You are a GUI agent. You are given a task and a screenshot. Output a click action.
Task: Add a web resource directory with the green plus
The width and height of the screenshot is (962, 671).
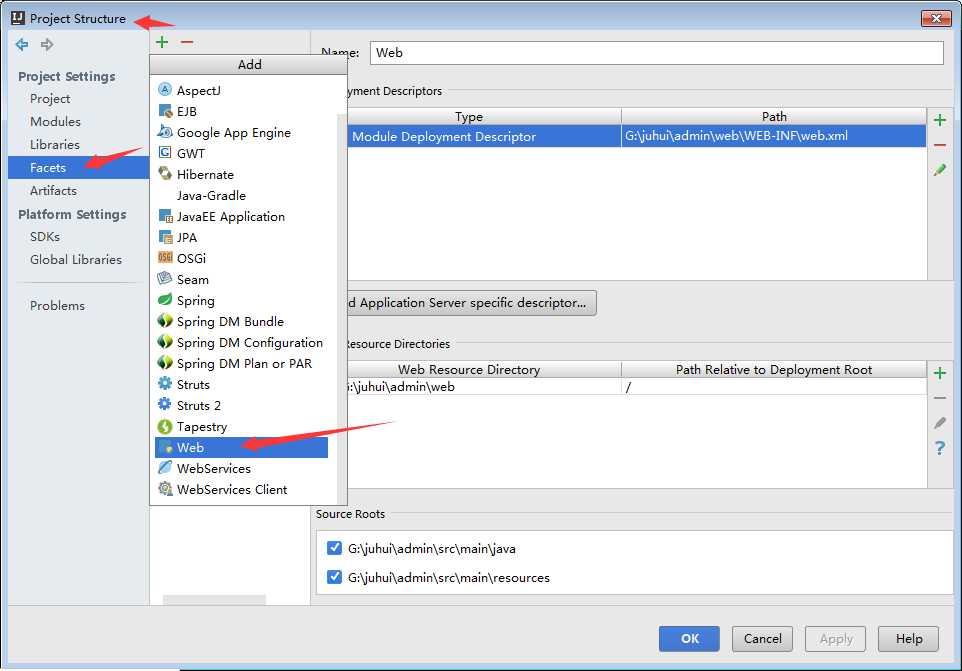(x=939, y=373)
